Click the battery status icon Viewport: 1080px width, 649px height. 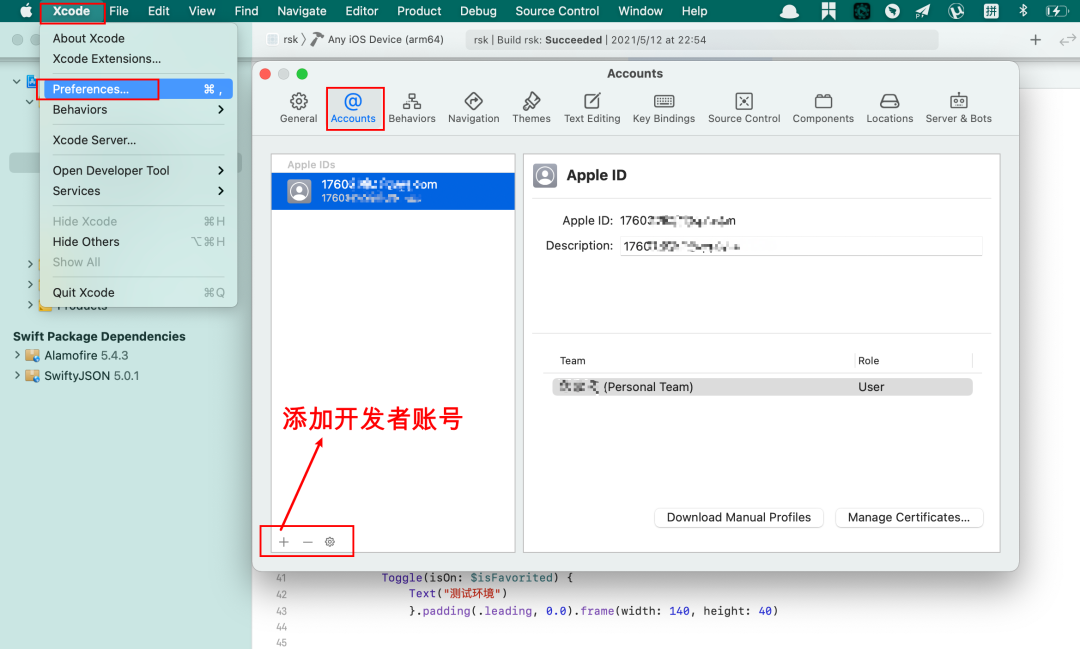pos(1055,11)
